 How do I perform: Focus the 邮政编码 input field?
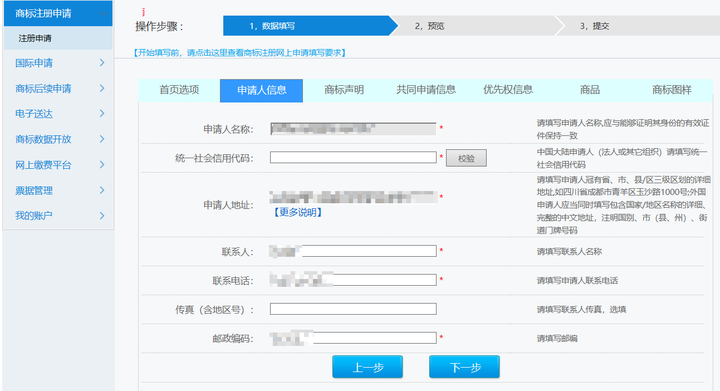click(x=353, y=338)
